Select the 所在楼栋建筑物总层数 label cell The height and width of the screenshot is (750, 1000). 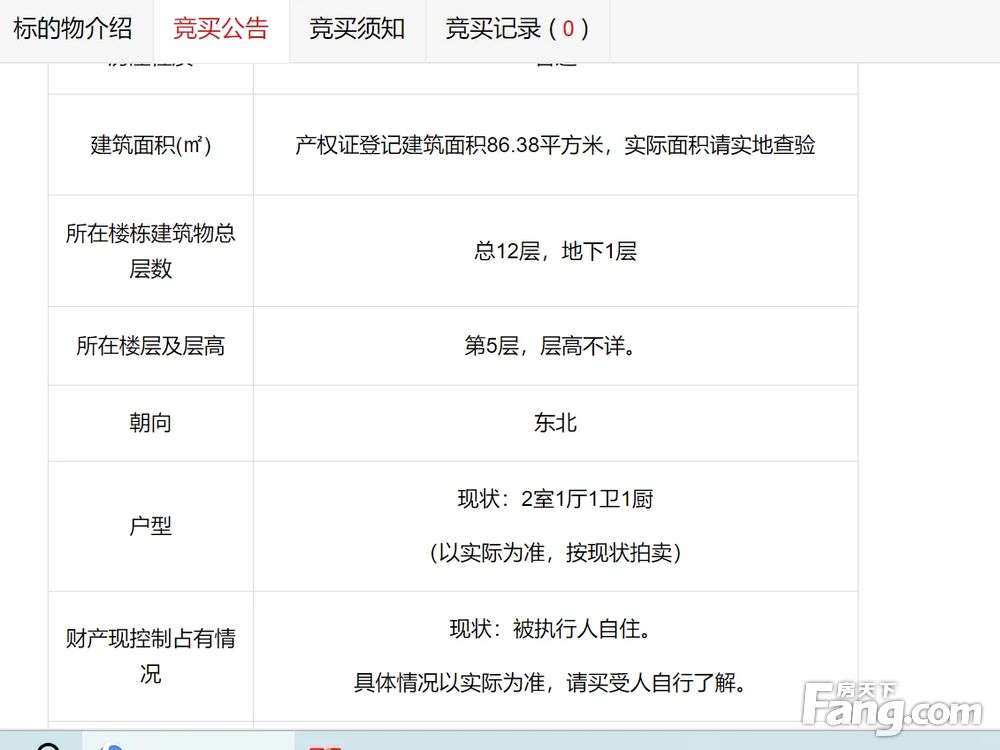tap(151, 251)
